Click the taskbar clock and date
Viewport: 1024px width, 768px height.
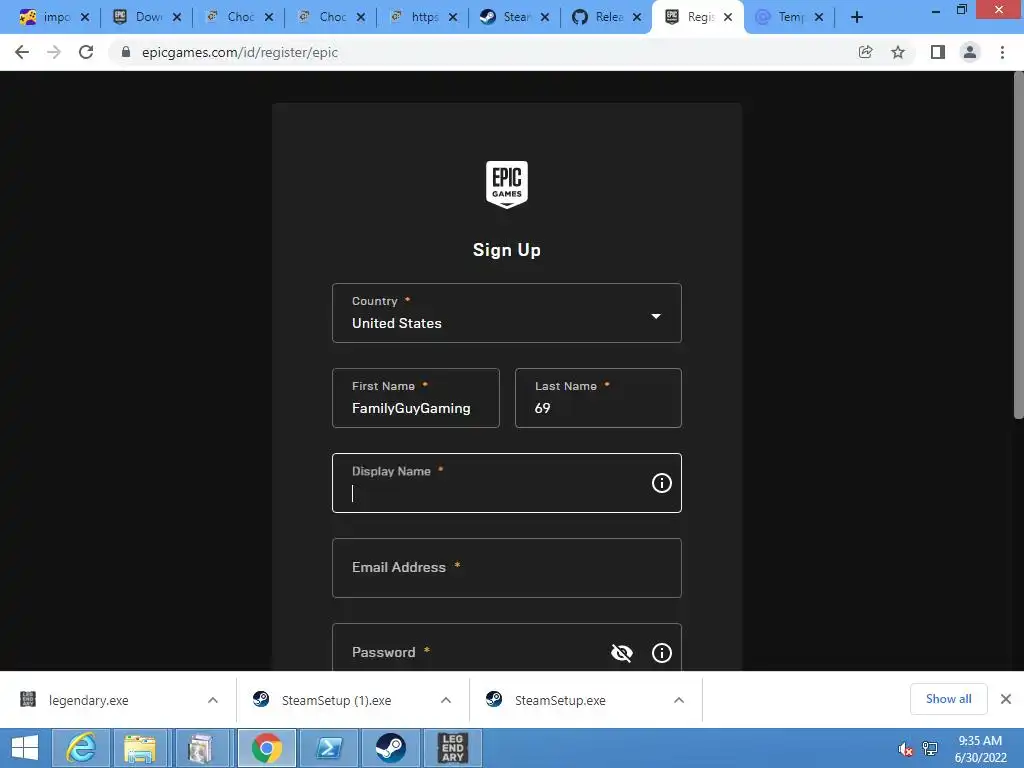point(980,749)
